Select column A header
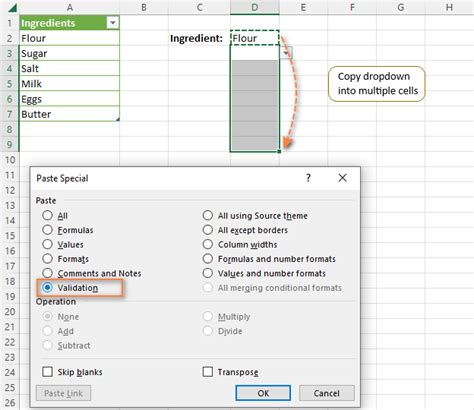Screen dimensions: 474x410 (69, 7)
